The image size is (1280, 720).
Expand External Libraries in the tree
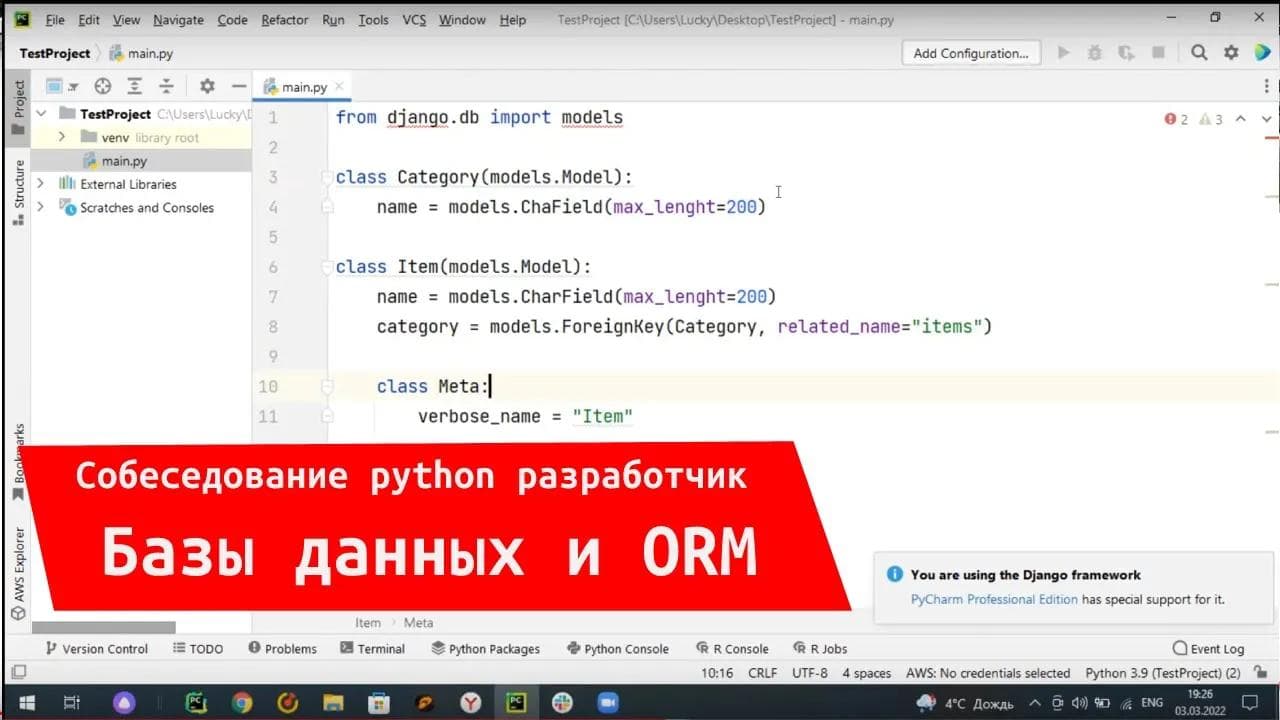(40, 184)
